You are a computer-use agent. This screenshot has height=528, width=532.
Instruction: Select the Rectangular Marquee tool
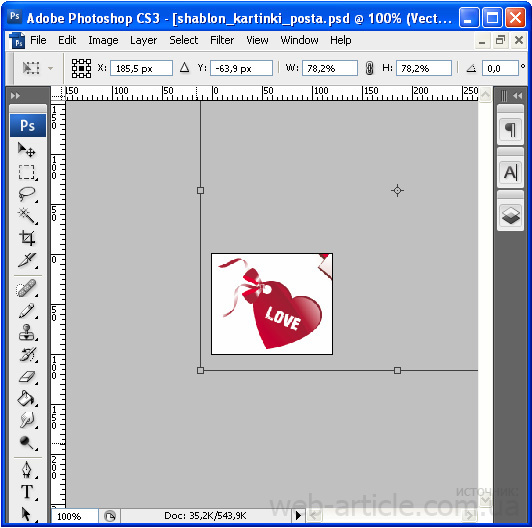pos(26,172)
